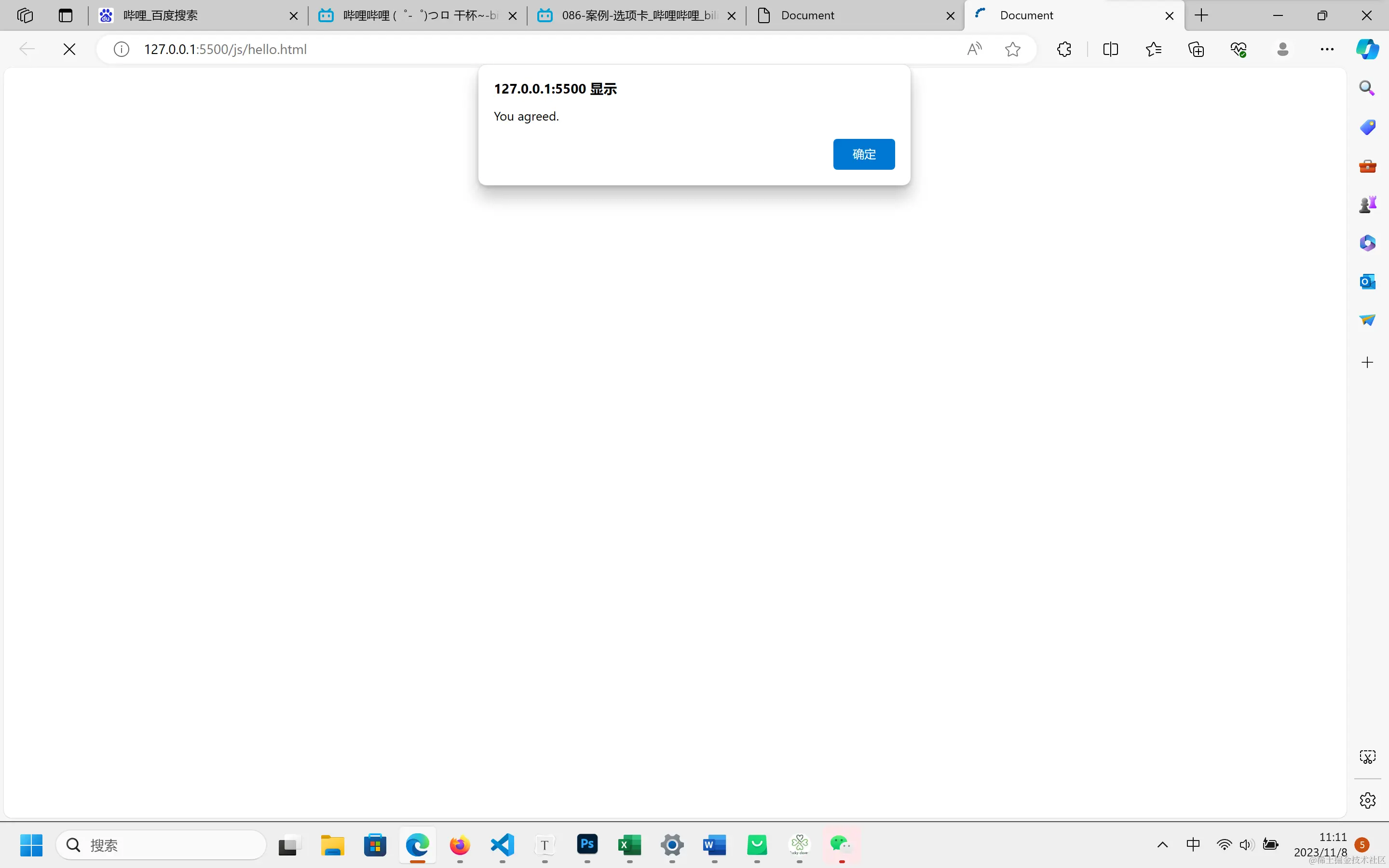Open Collections icon in toolbar
The width and height of the screenshot is (1389, 868).
1196,49
